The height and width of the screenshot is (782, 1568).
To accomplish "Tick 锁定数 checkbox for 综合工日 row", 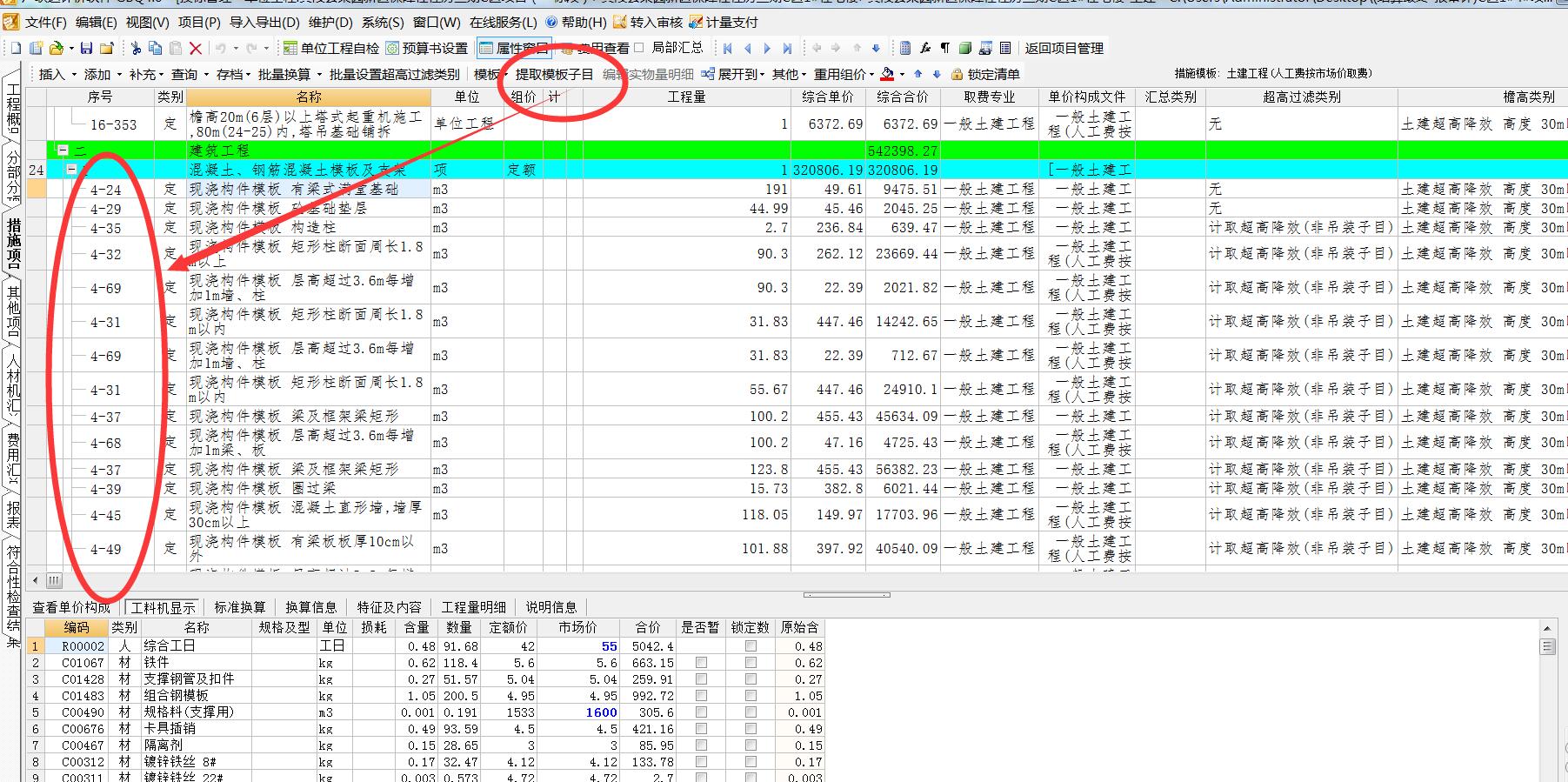I will tap(751, 646).
